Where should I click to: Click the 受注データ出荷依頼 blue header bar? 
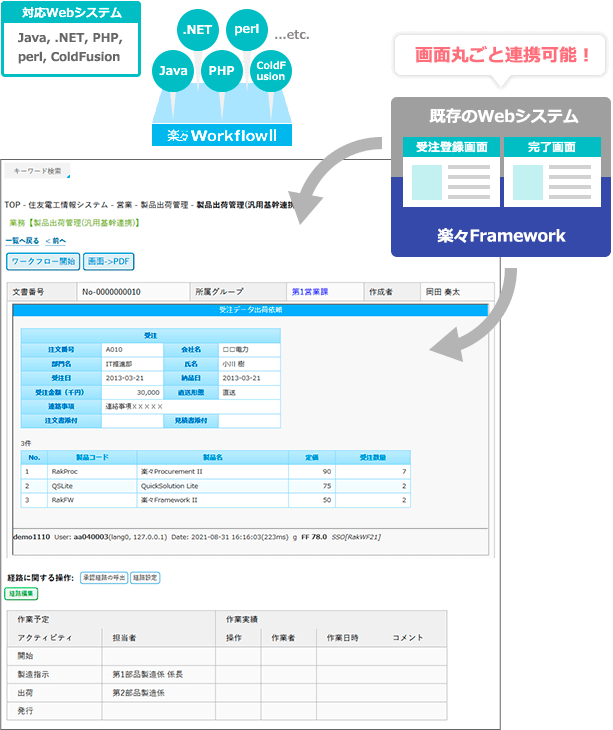(x=250, y=310)
